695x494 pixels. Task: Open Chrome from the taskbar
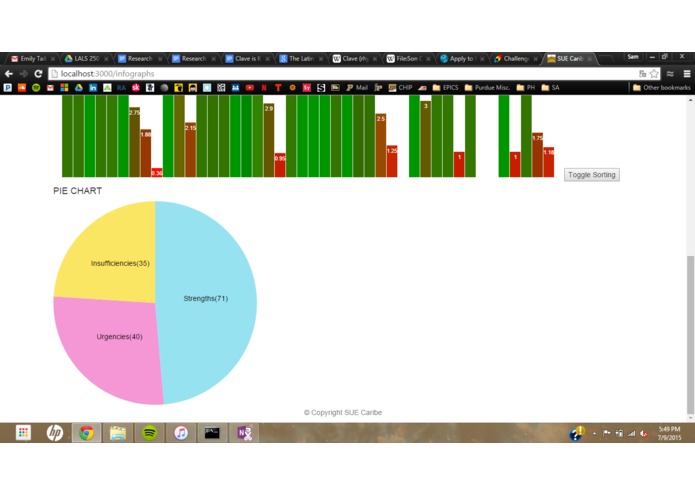[86, 433]
